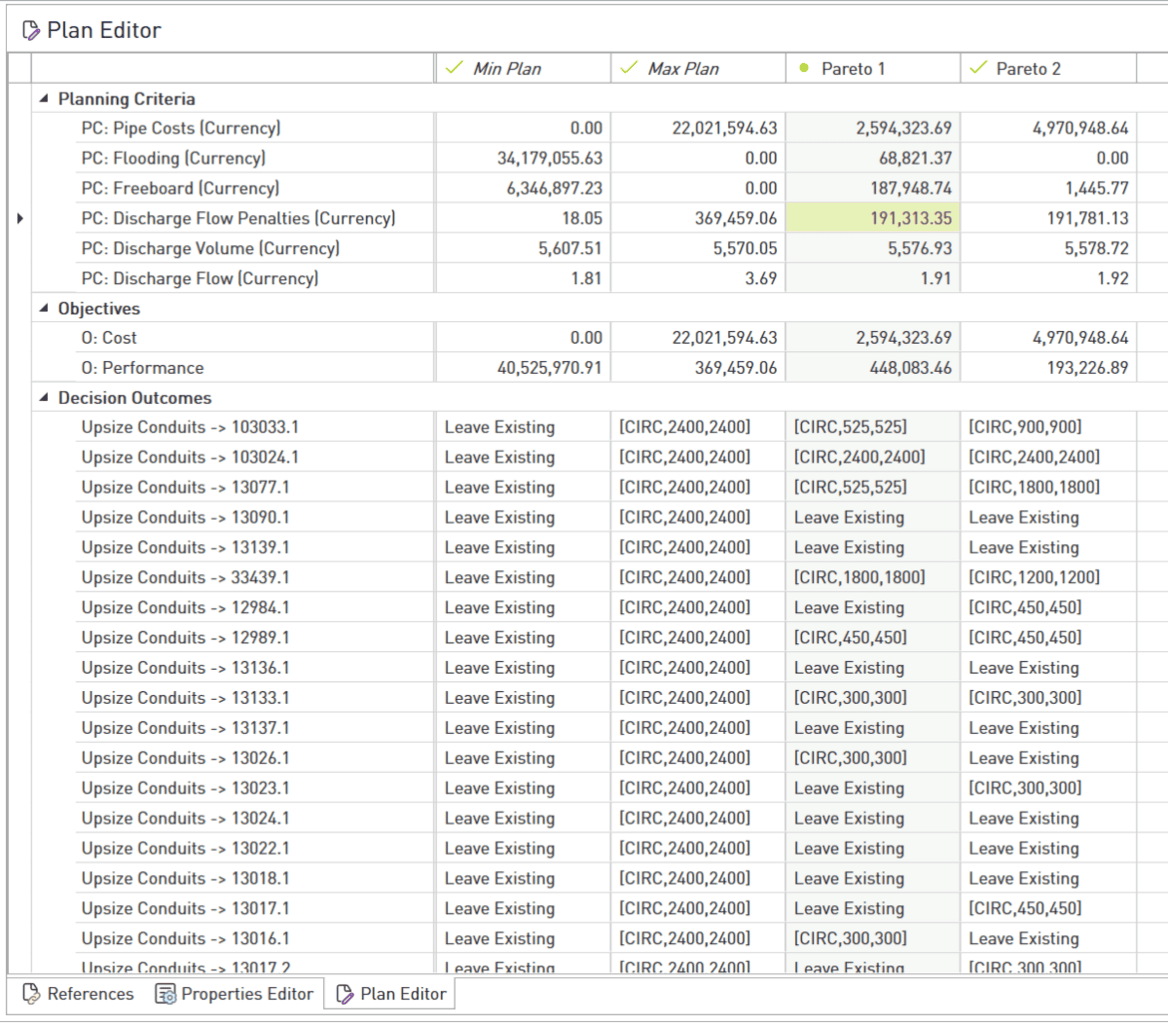Open the Properties Editor tab
Image resolution: width=1168 pixels, height=1024 pixels.
[247, 994]
